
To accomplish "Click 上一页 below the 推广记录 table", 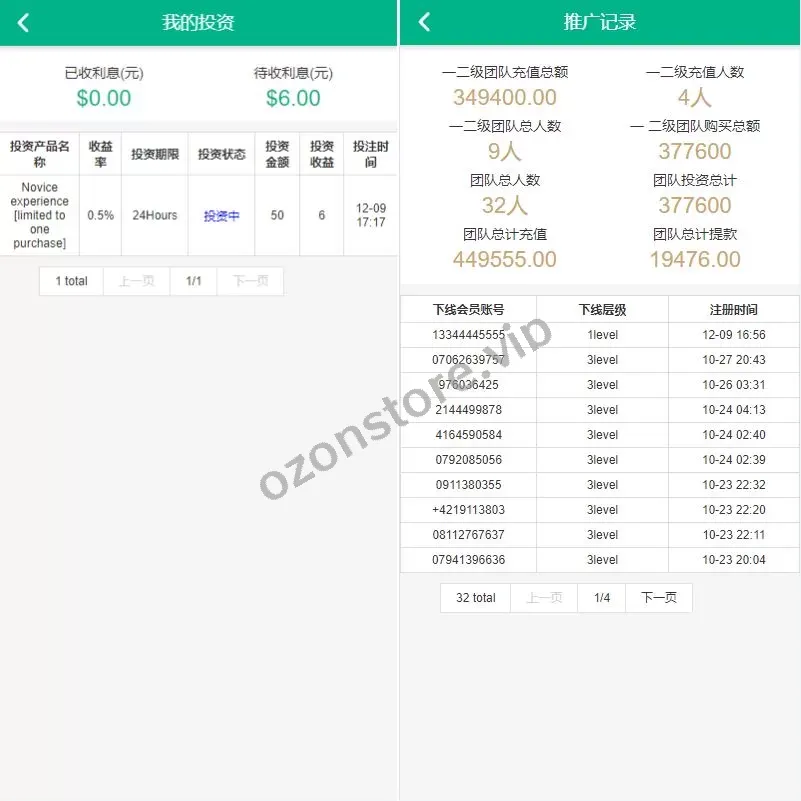I will [544, 598].
